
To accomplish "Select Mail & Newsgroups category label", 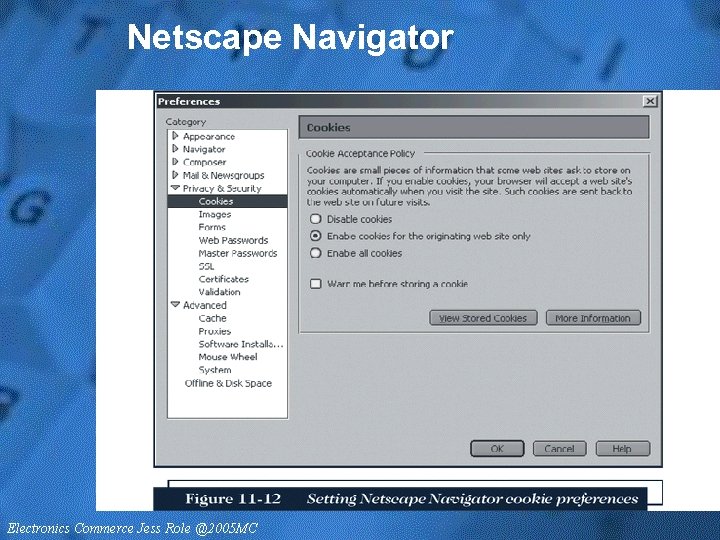I will click(x=224, y=175).
